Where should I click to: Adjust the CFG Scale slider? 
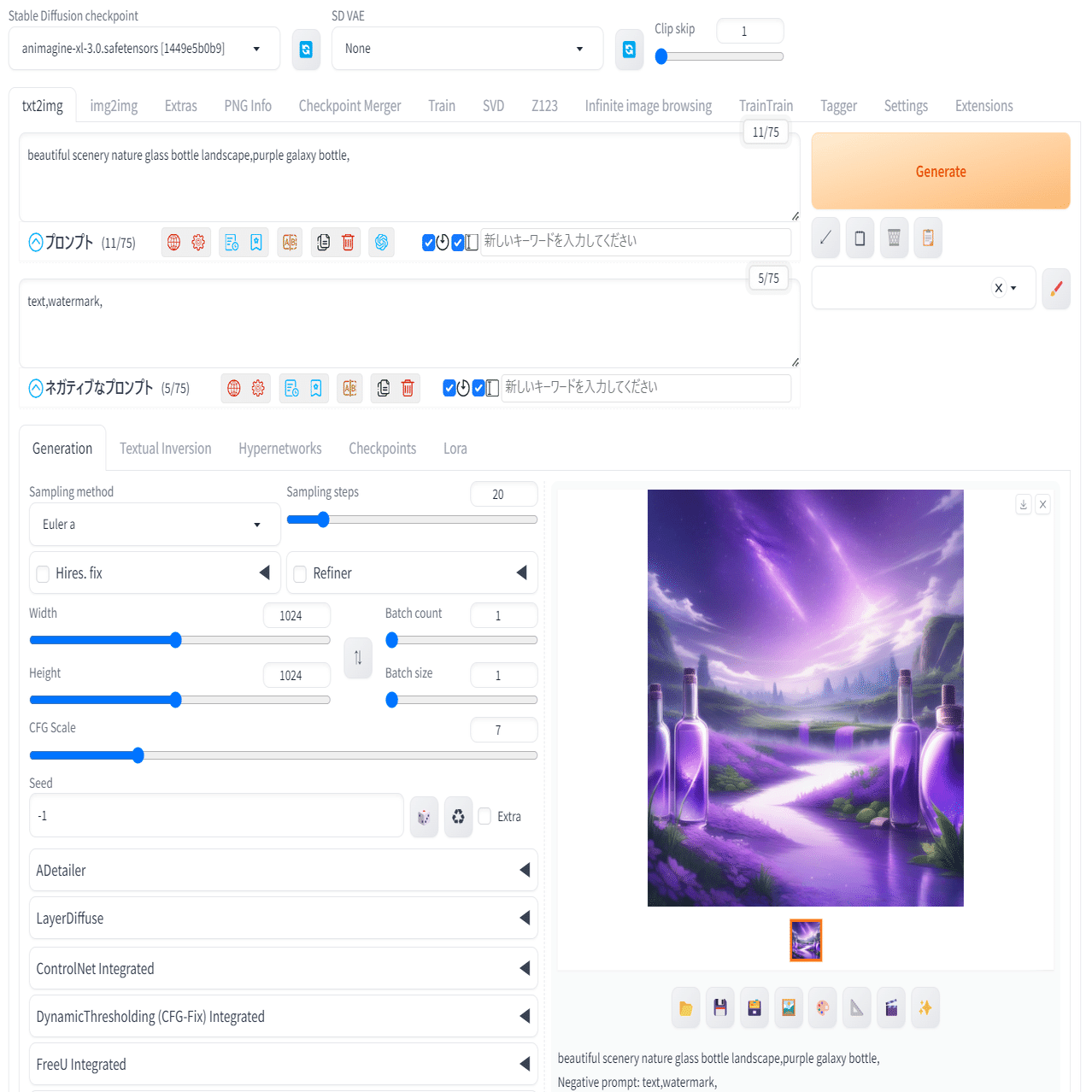284,755
